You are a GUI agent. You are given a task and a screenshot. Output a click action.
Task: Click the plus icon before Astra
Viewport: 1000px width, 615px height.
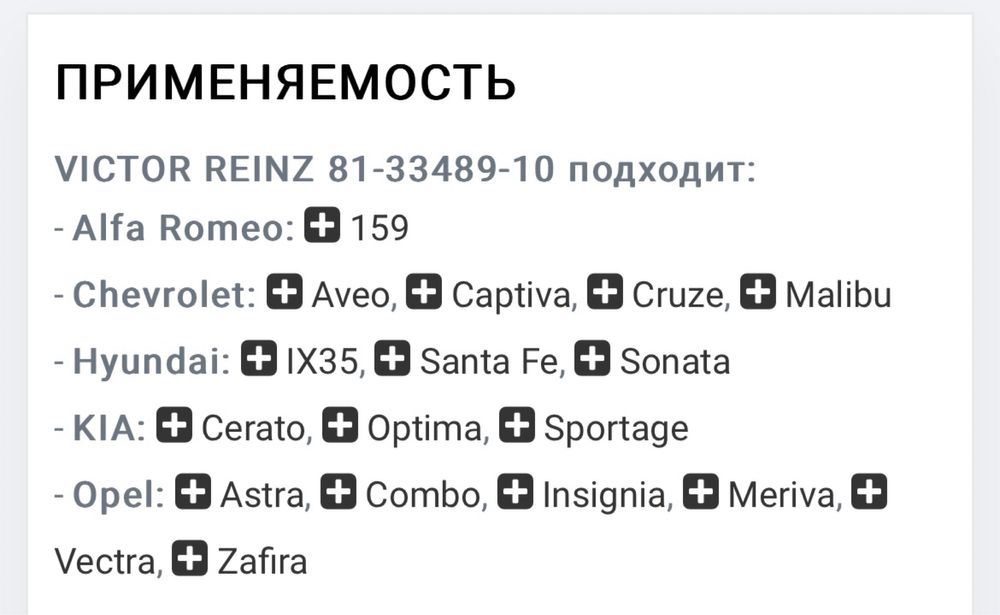pos(193,493)
